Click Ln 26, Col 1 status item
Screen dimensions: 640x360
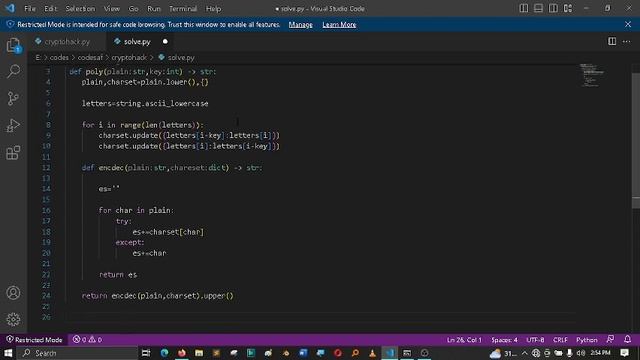pos(464,340)
